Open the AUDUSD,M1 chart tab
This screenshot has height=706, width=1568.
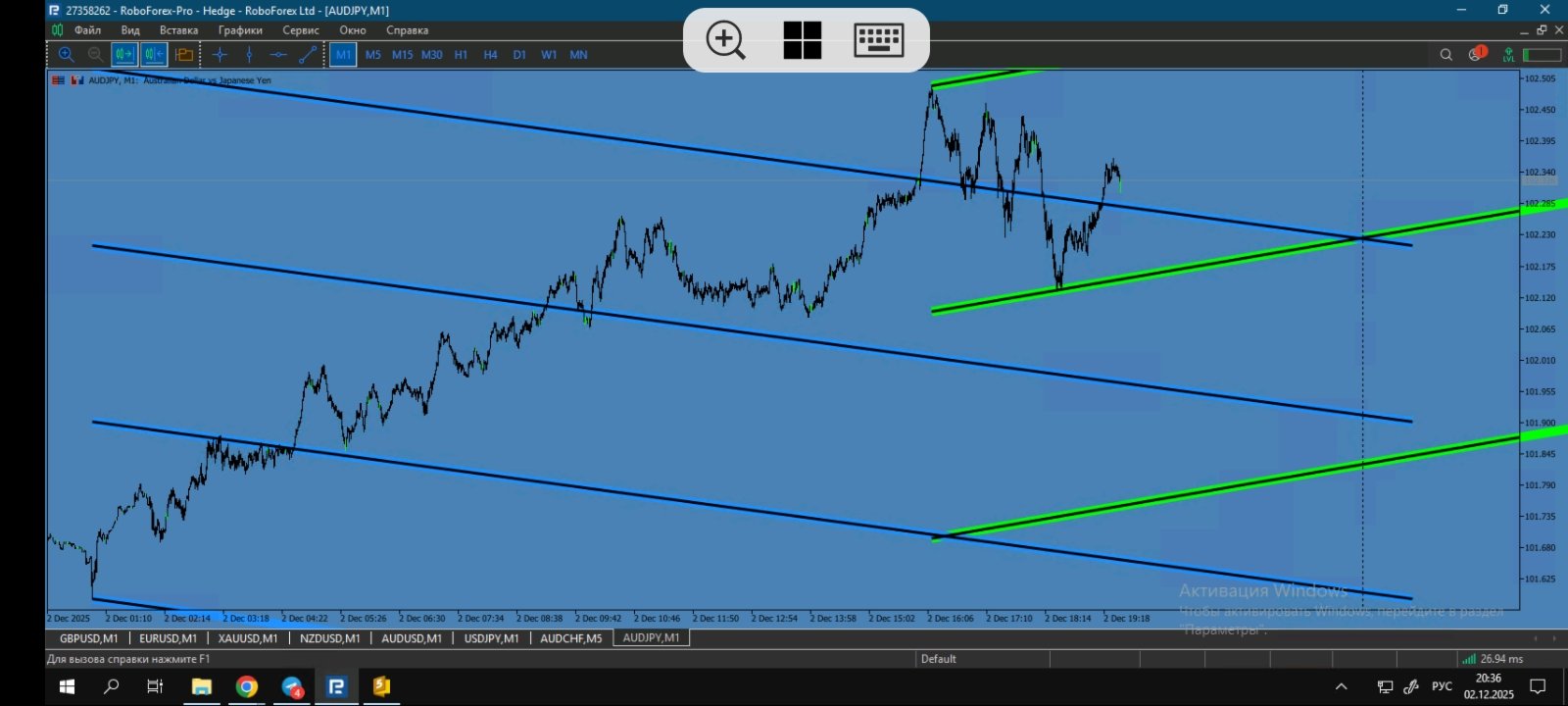412,638
